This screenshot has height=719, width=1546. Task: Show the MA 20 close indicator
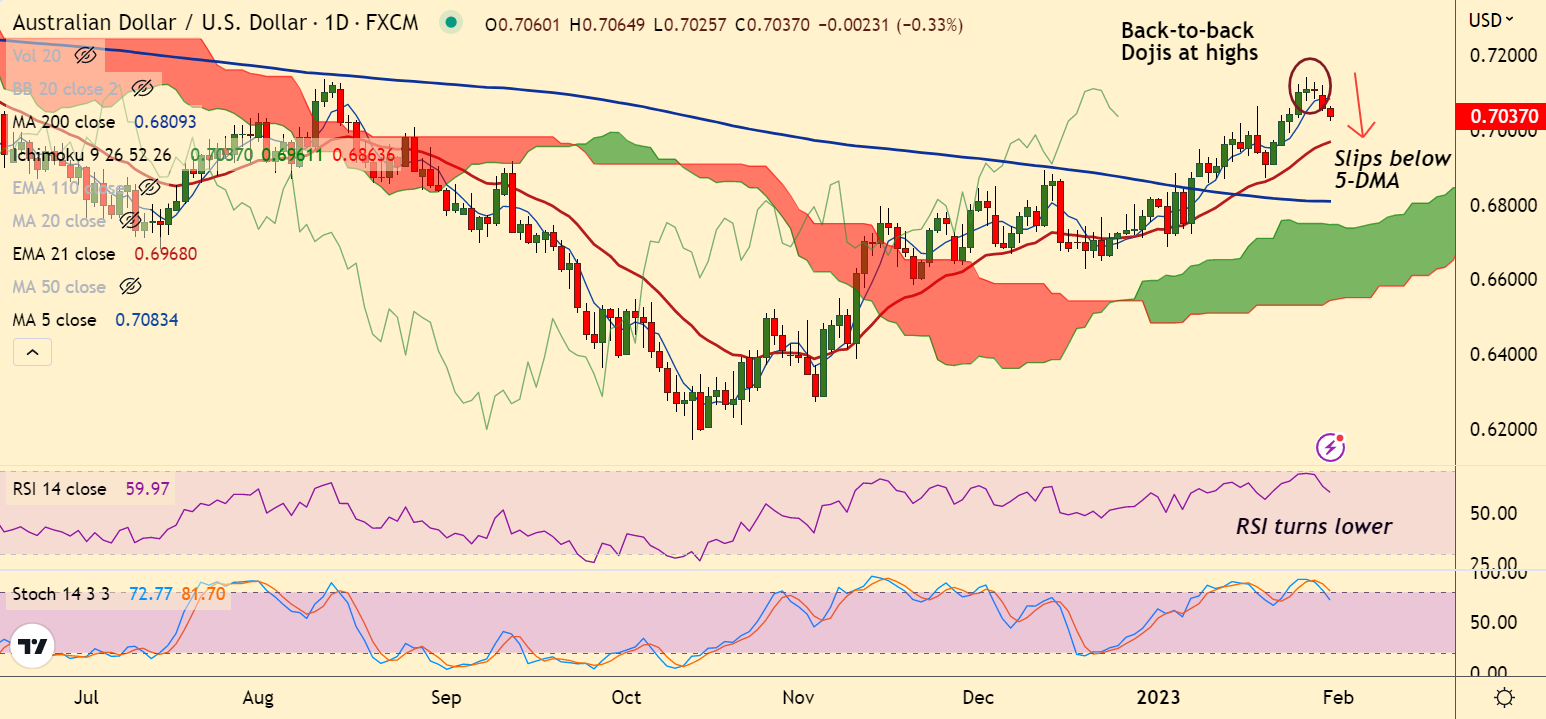click(127, 221)
